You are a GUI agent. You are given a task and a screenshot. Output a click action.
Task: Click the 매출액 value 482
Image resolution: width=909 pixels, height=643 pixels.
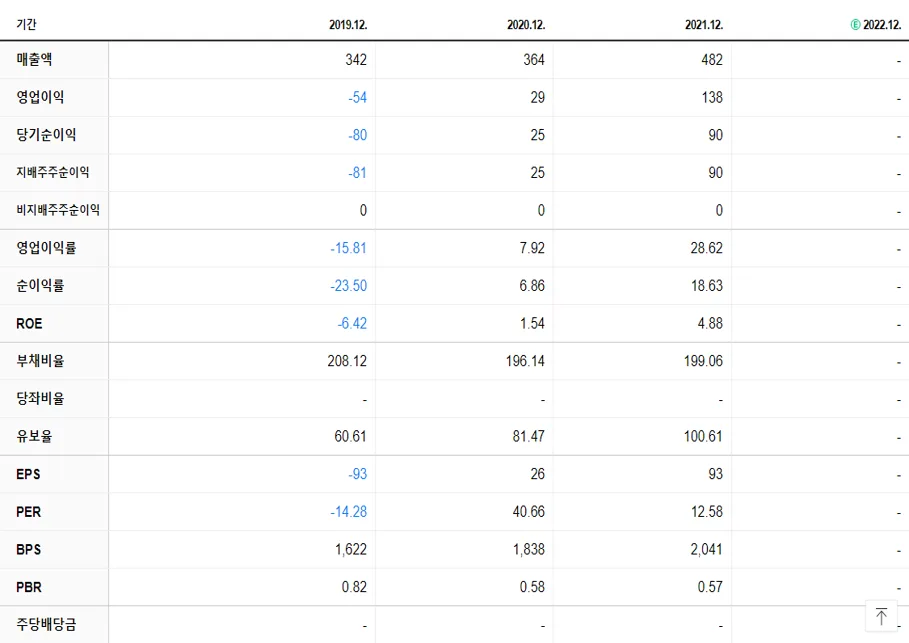[712, 60]
